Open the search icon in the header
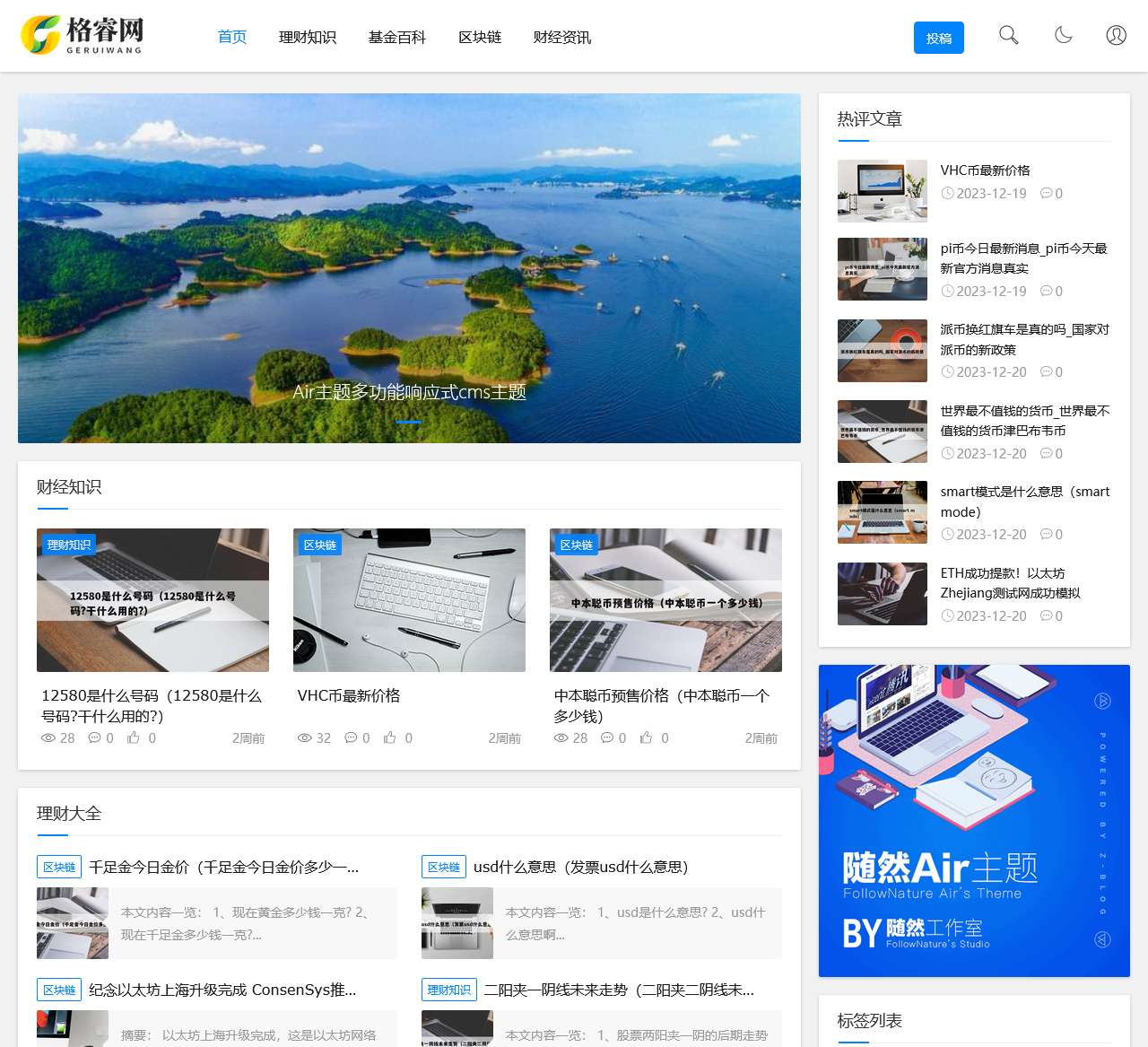This screenshot has width=1148, height=1047. (1008, 35)
